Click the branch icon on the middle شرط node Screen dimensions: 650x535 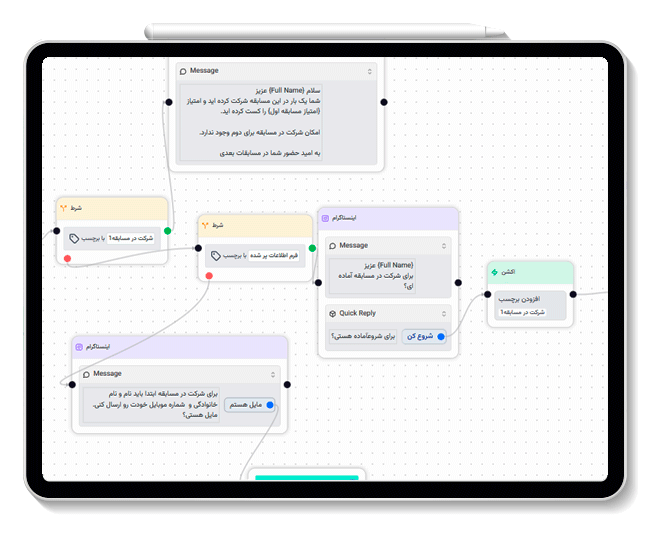pyautogui.click(x=206, y=225)
